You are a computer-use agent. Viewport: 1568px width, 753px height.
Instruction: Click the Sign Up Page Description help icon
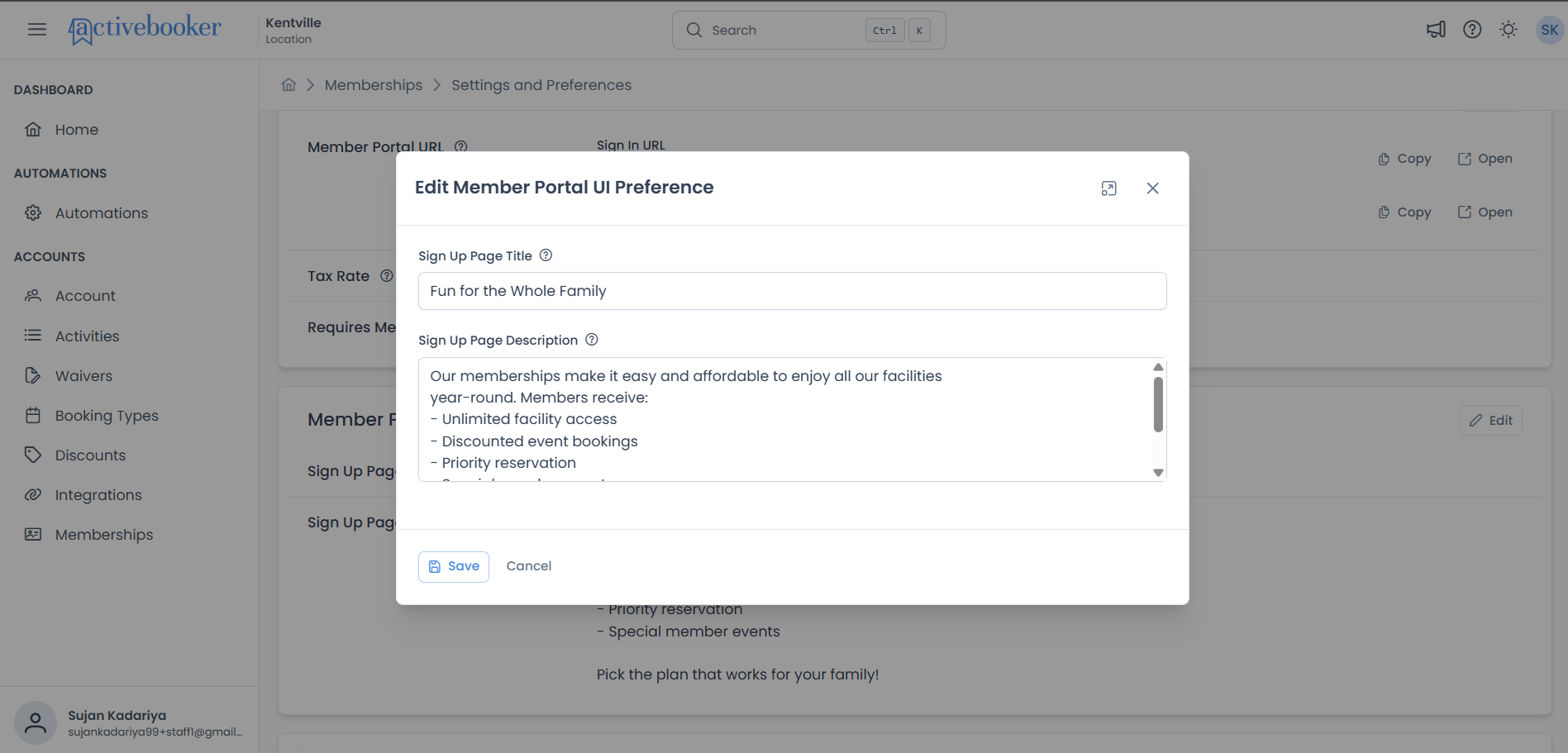(x=592, y=340)
